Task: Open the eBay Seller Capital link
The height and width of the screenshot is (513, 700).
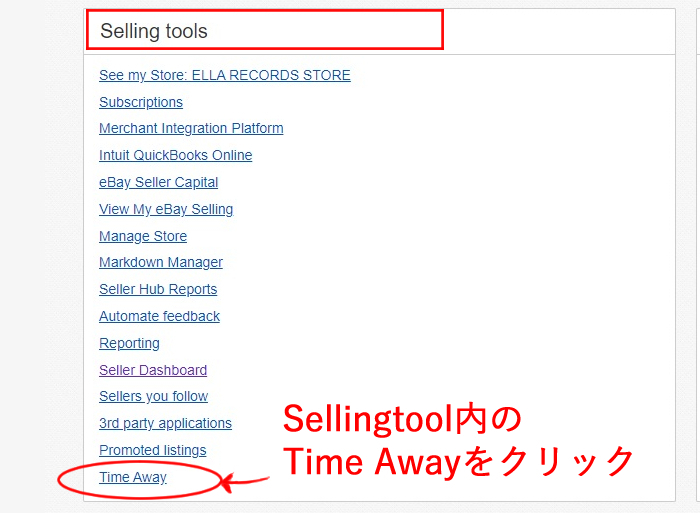Action: (158, 182)
